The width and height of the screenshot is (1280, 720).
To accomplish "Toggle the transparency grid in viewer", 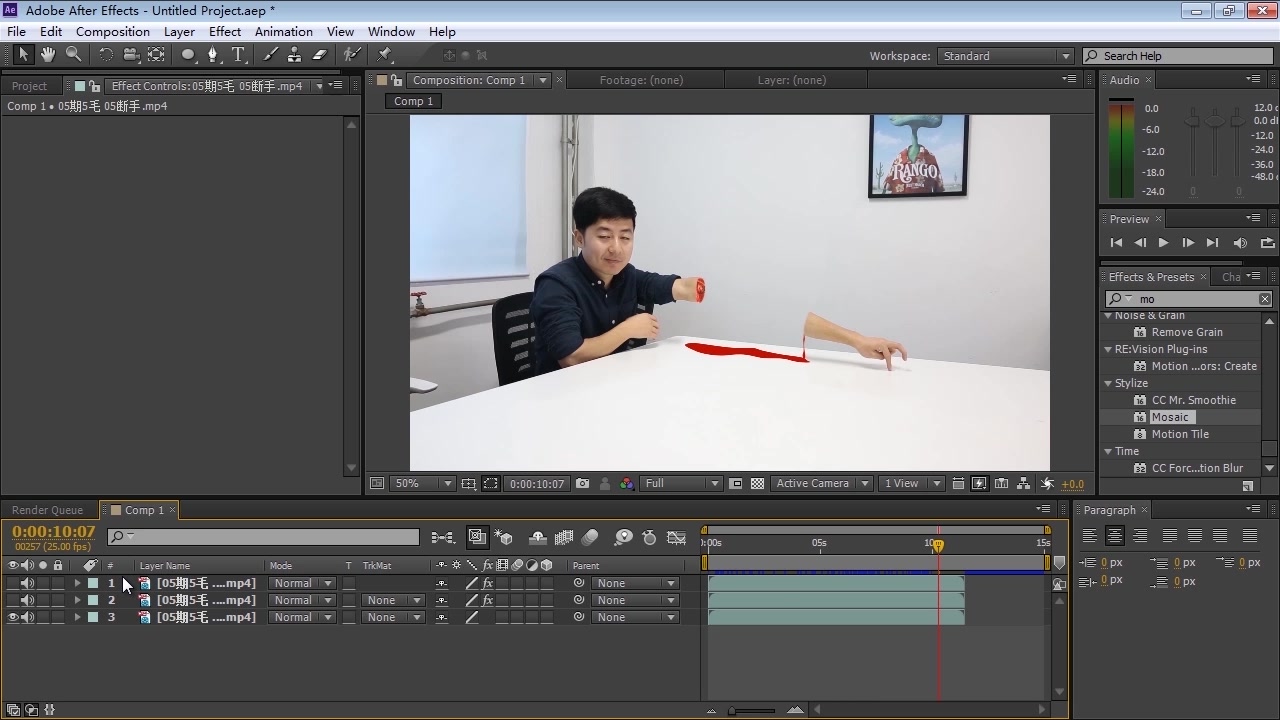I will (757, 483).
